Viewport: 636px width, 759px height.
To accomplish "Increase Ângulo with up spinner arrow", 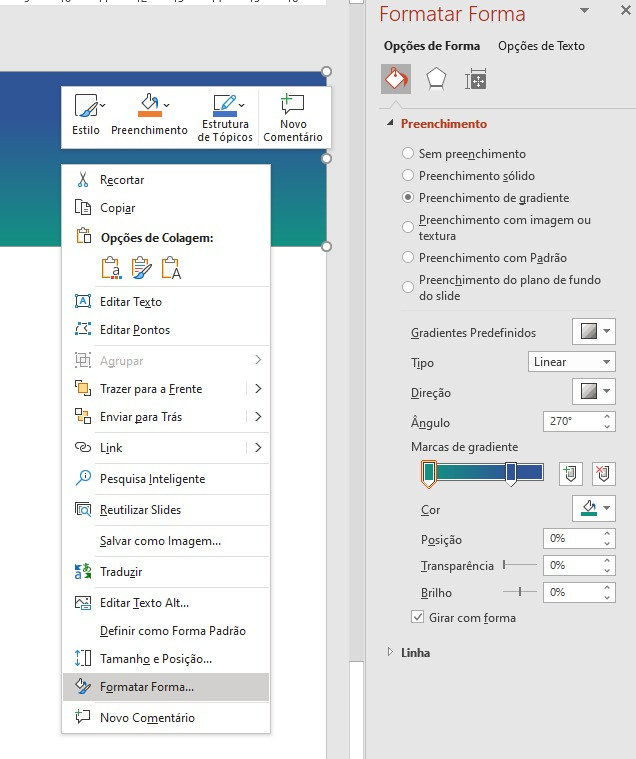I will tap(607, 416).
